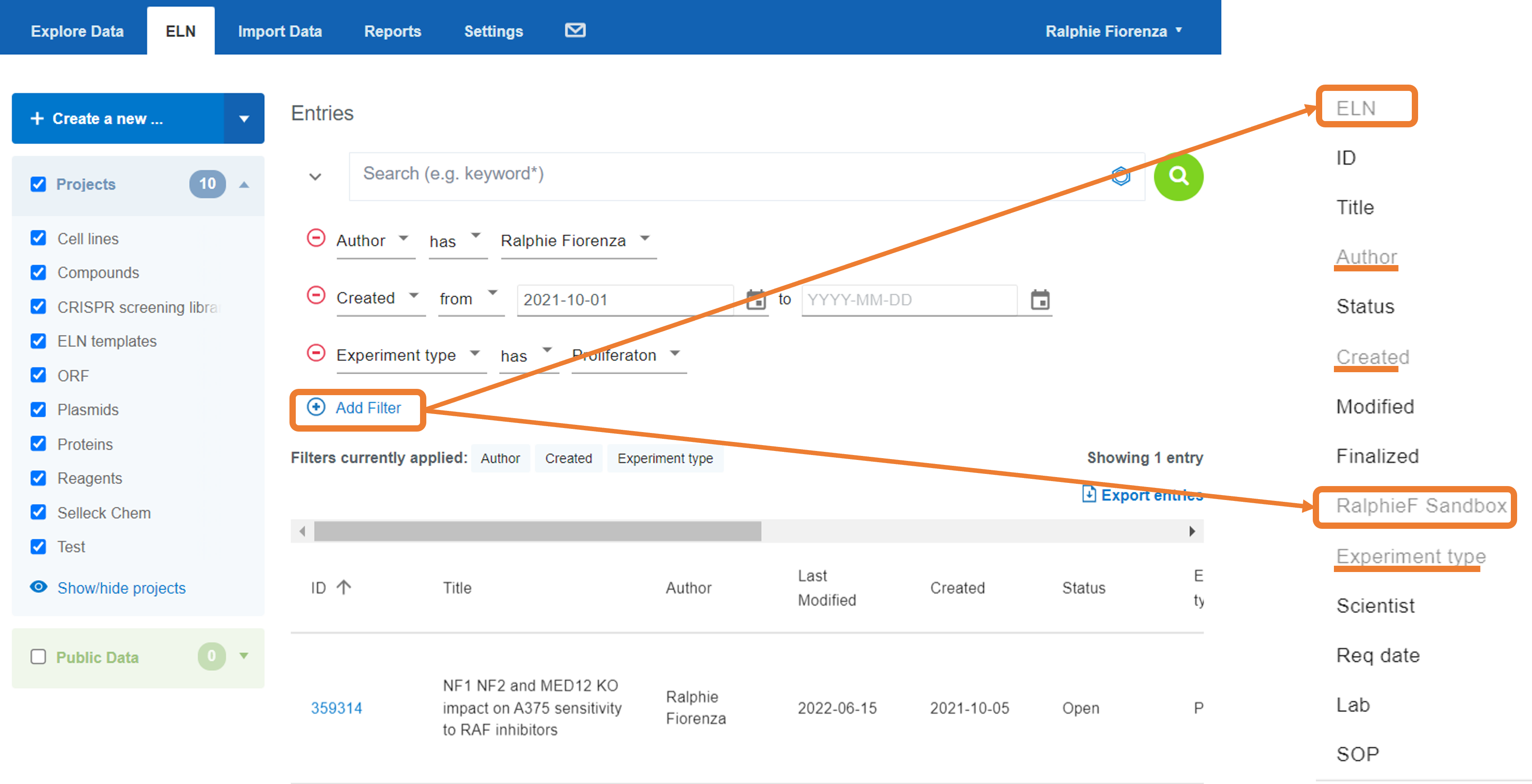Click the horizontal table scrollbar thumb
This screenshot has width=1532, height=784.
click(x=538, y=531)
